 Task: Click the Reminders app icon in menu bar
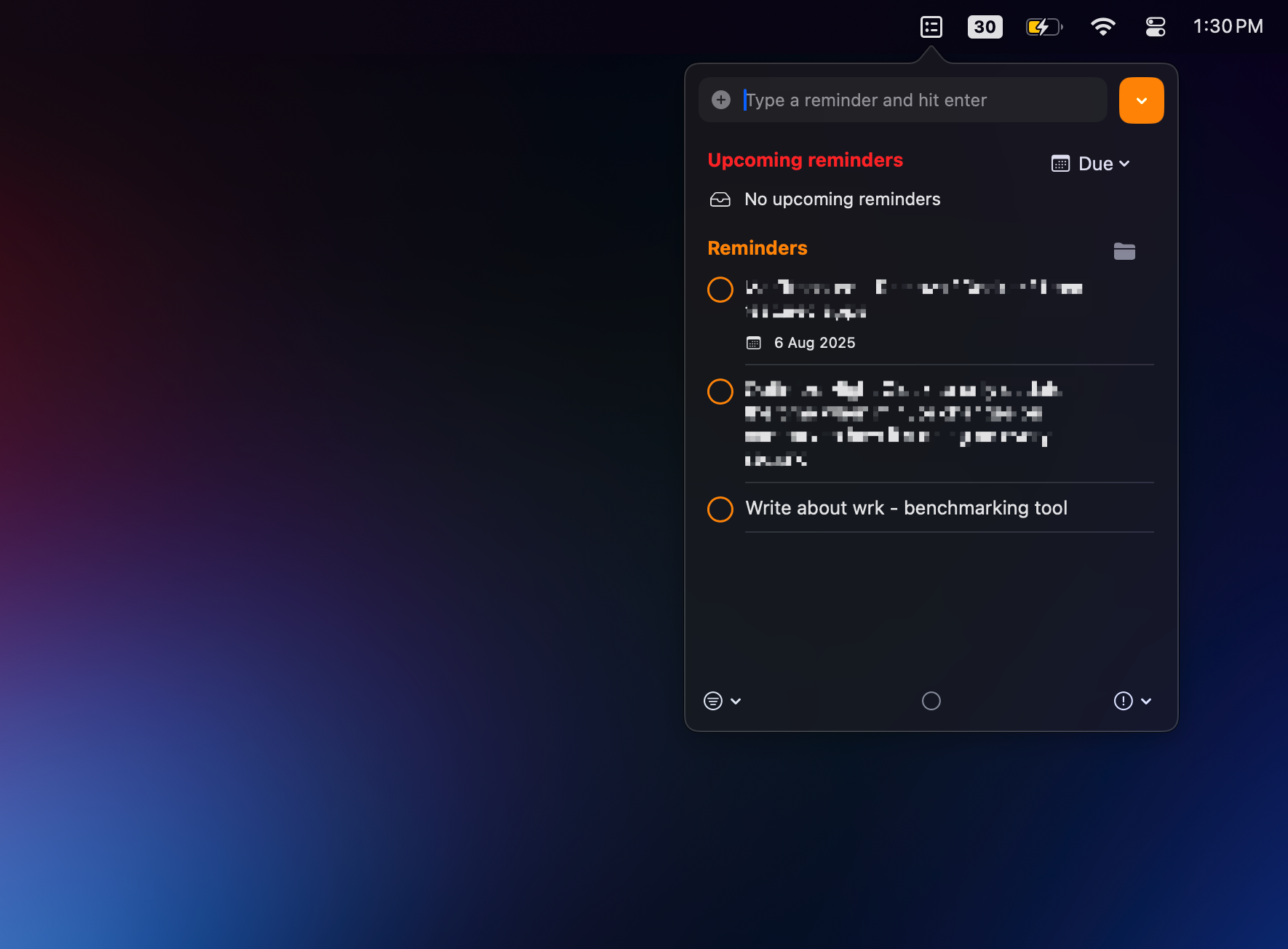(931, 27)
